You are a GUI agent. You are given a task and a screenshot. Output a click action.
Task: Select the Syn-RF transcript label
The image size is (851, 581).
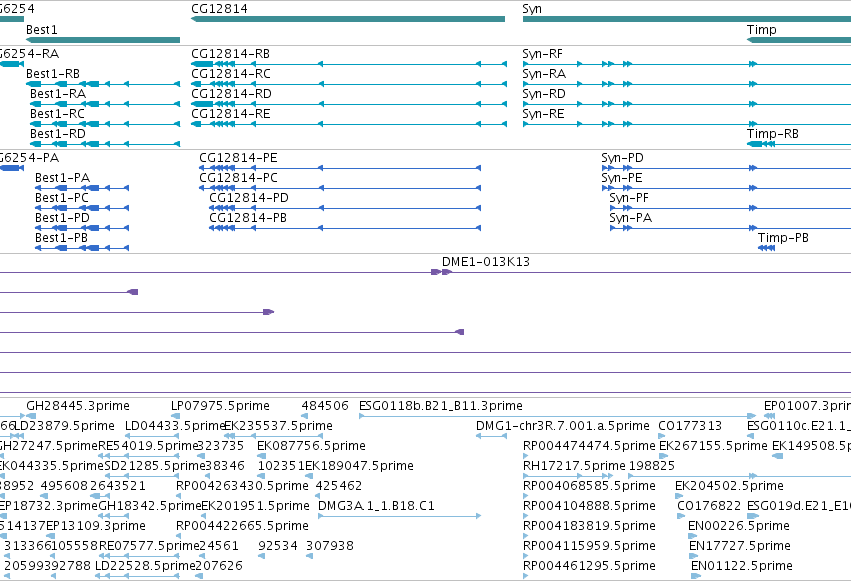(543, 54)
